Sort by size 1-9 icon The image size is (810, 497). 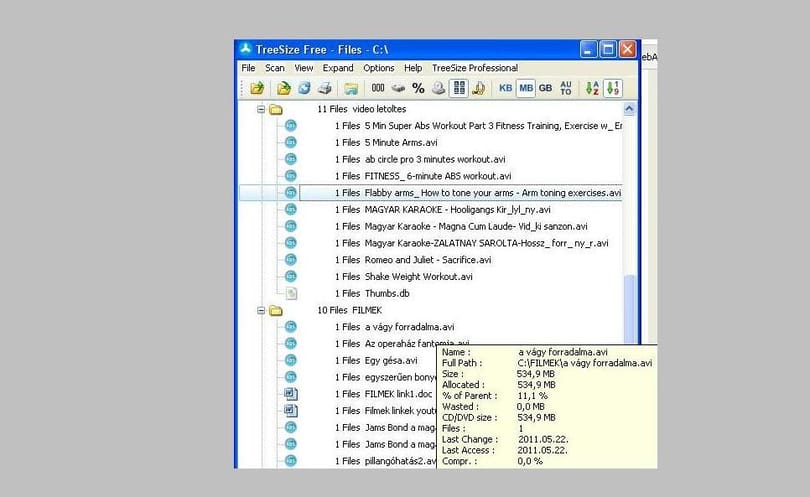[613, 88]
